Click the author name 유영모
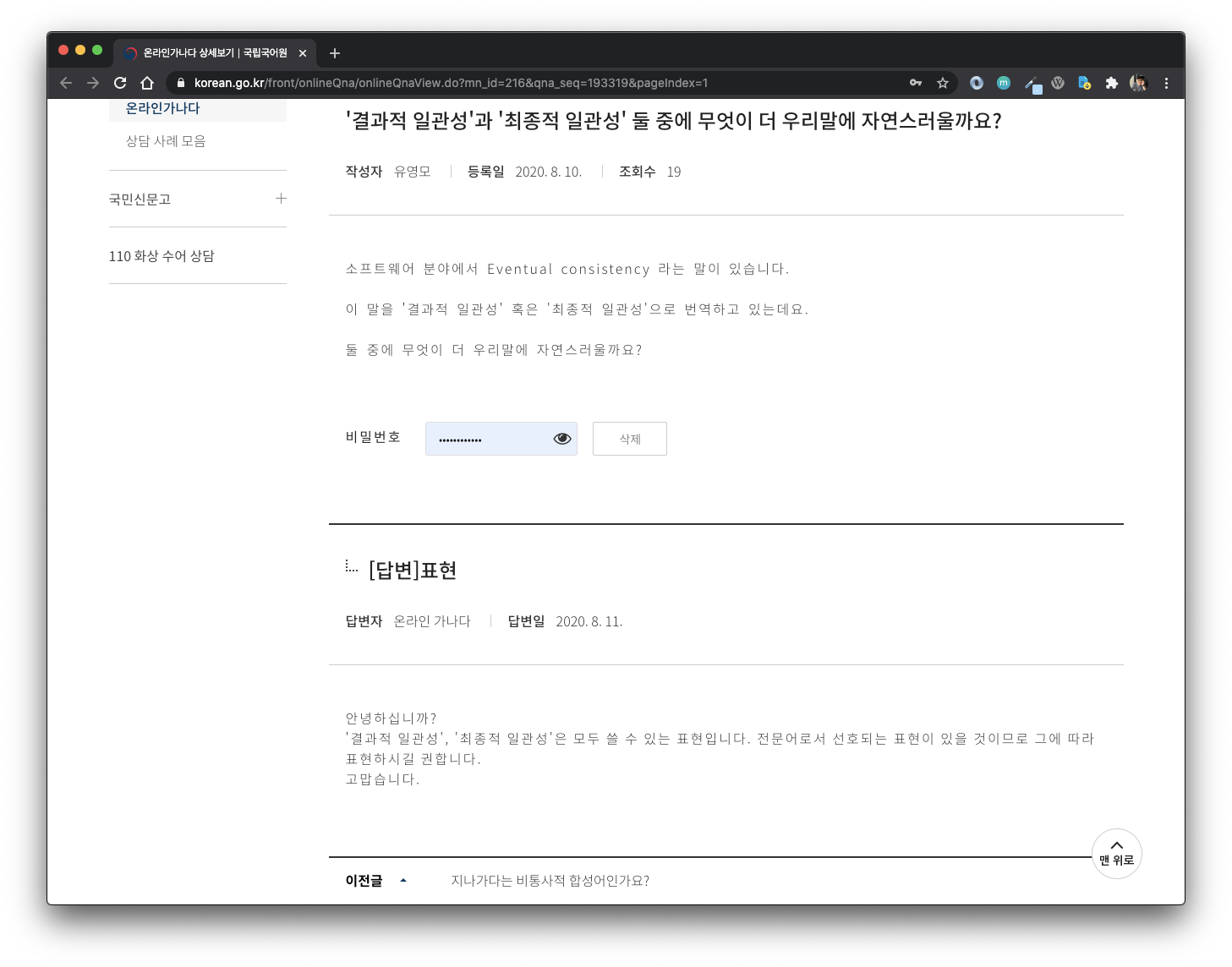Viewport: 1232px width, 967px height. pos(413,172)
